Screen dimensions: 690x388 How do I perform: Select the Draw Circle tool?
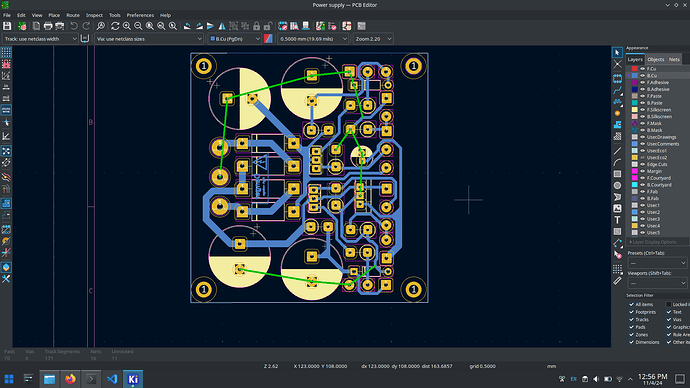(617, 186)
